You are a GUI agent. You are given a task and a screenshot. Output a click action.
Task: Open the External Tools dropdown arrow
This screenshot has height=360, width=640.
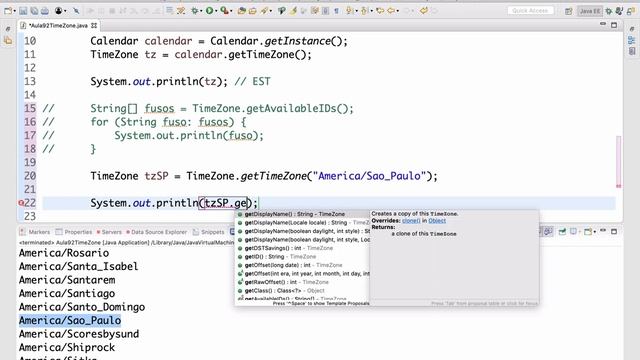231,11
